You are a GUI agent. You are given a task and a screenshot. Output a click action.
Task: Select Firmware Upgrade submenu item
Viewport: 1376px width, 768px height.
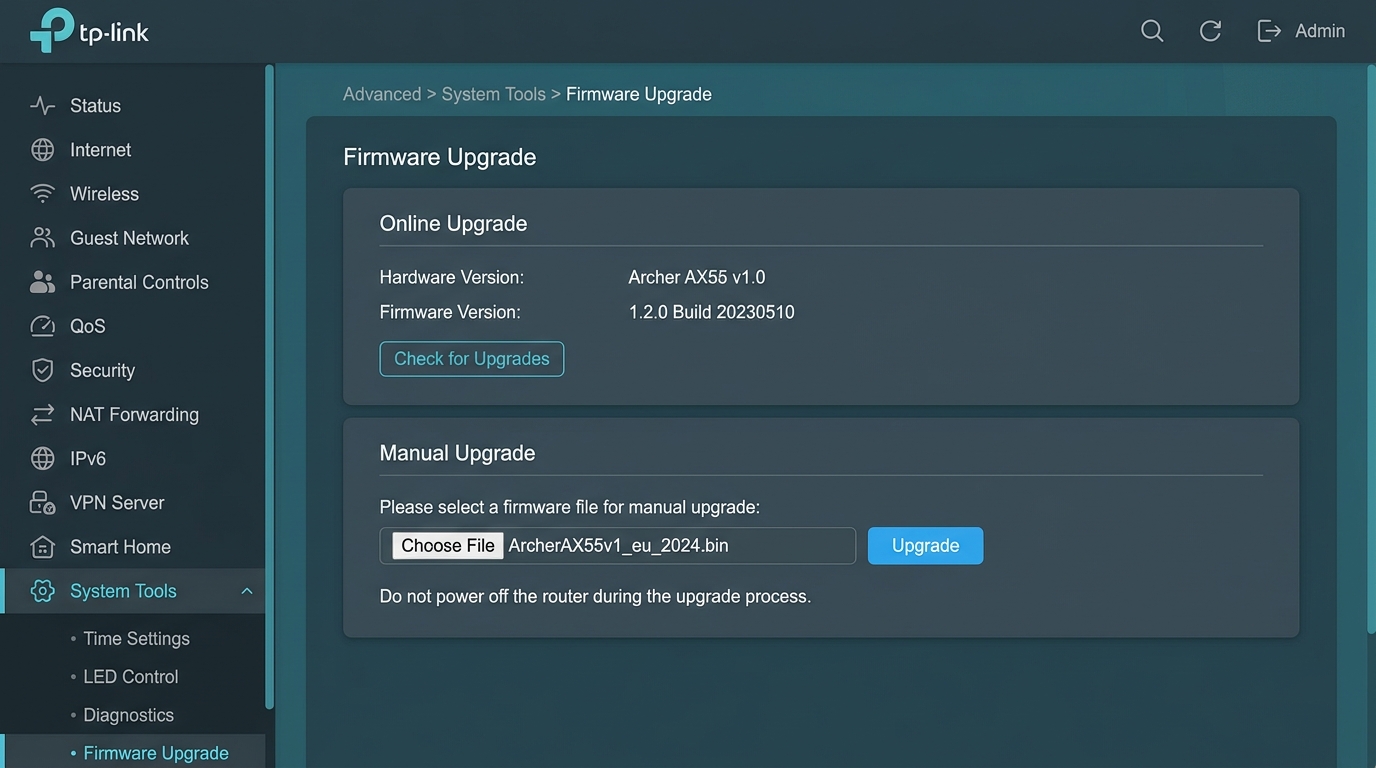click(156, 753)
